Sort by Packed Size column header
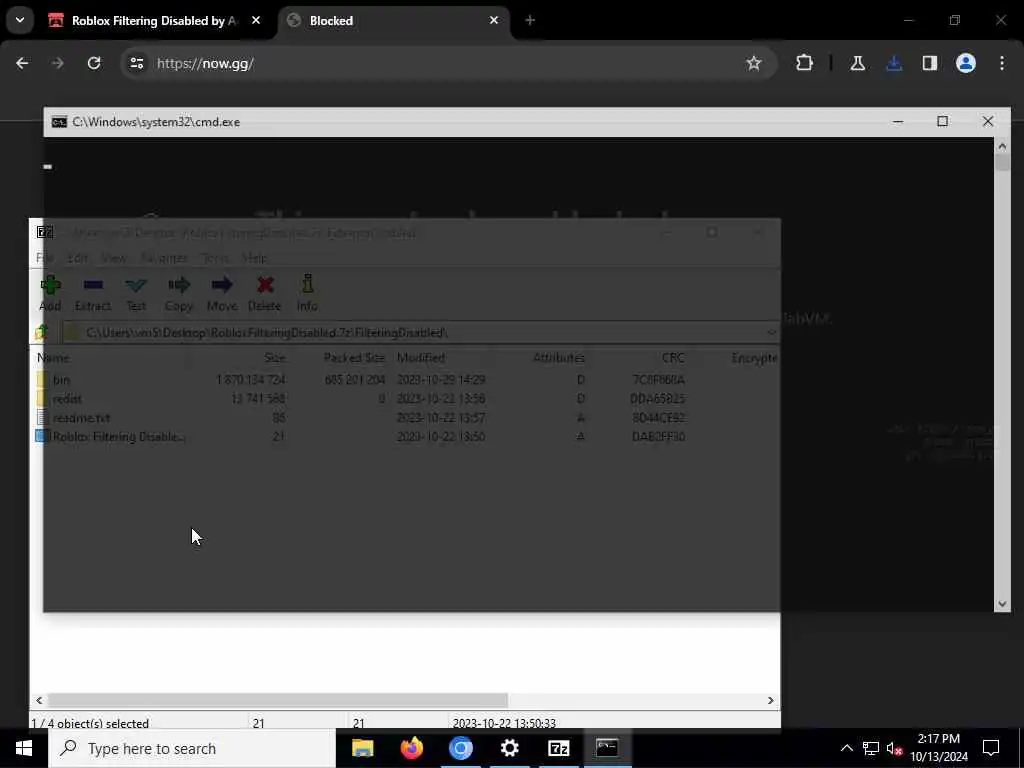 pyautogui.click(x=354, y=358)
